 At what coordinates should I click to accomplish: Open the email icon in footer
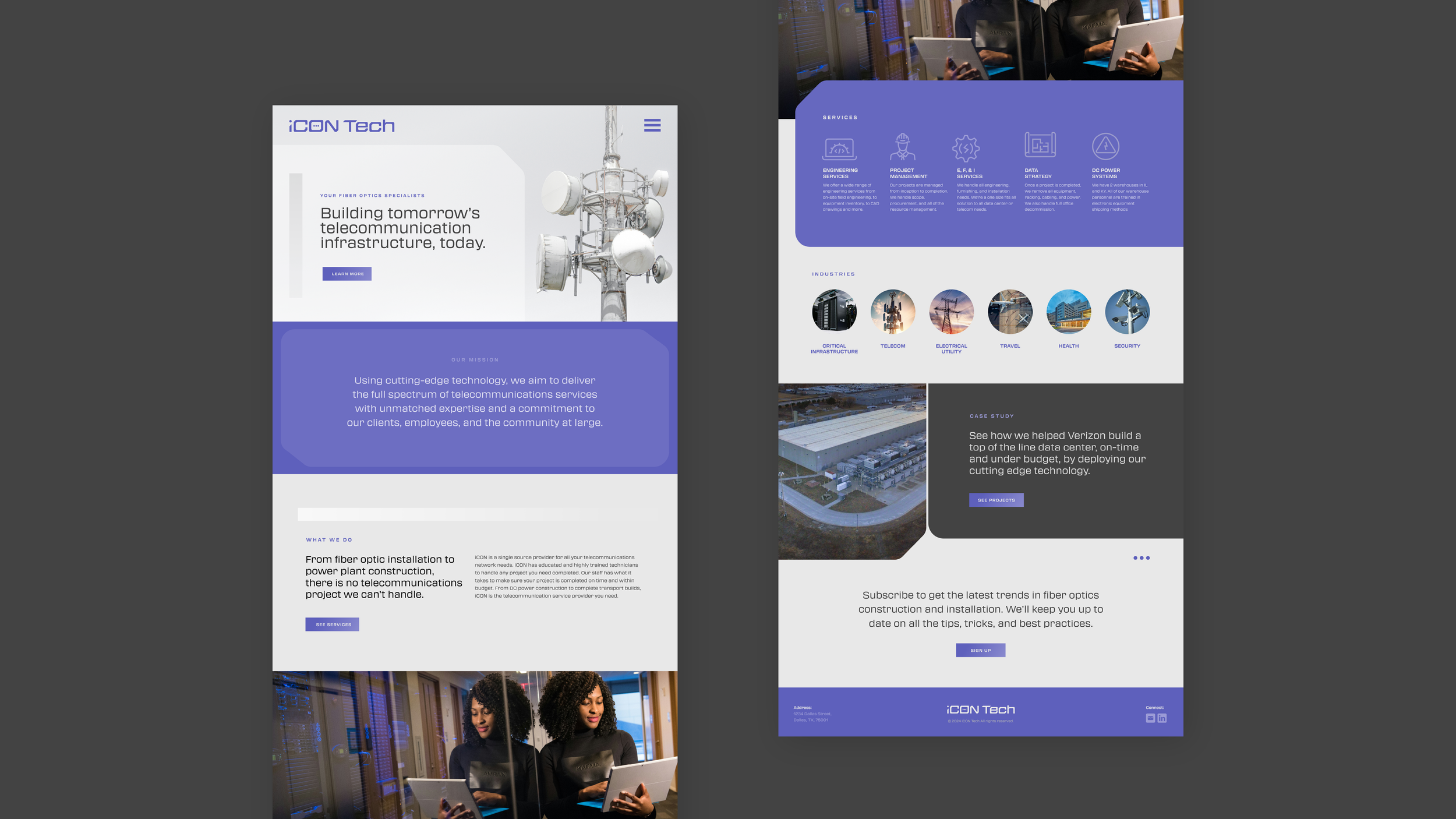(x=1150, y=718)
